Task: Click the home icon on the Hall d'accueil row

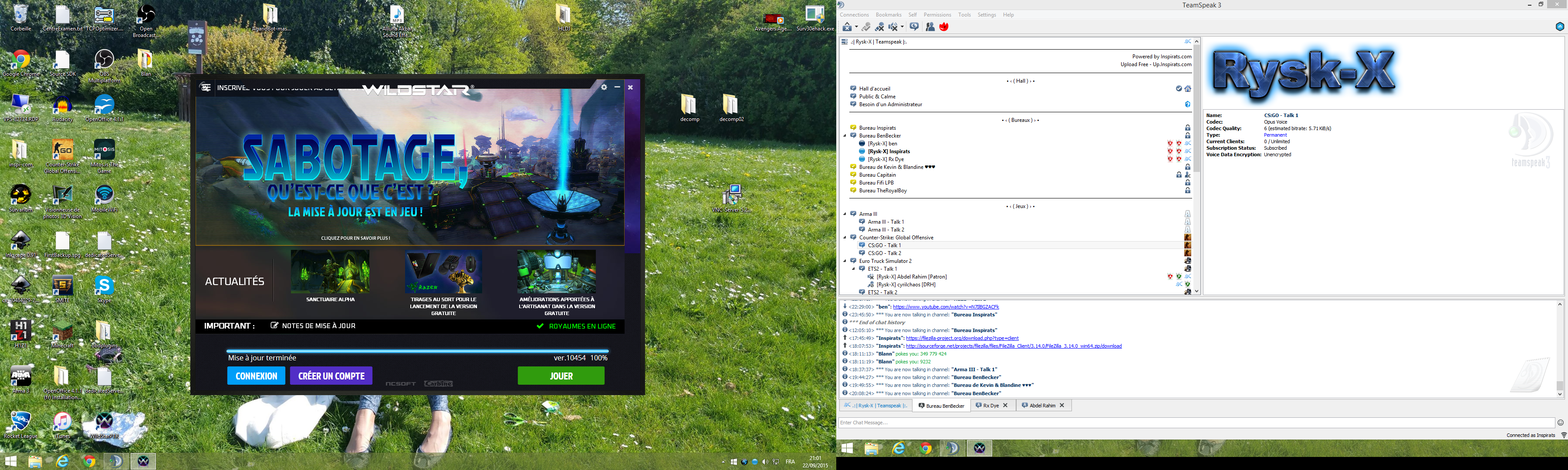Action: pyautogui.click(x=1188, y=89)
